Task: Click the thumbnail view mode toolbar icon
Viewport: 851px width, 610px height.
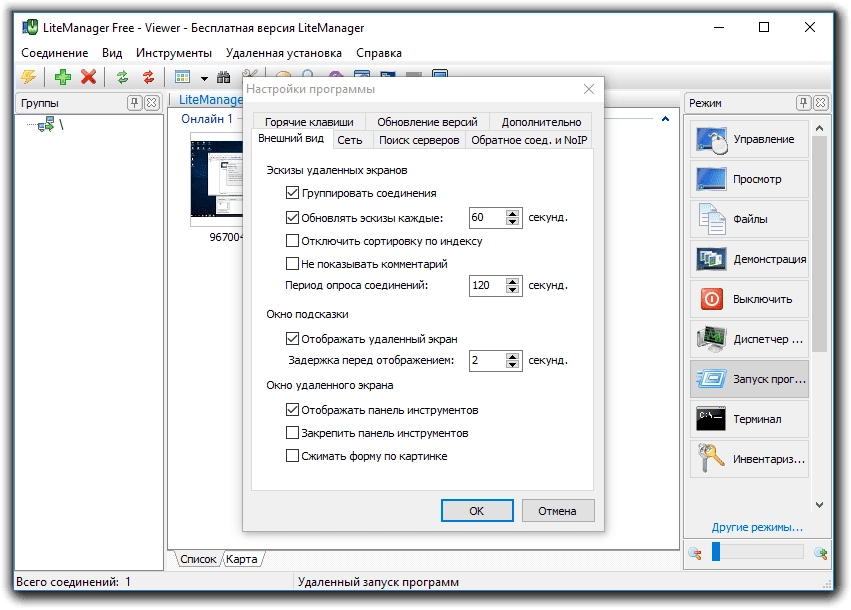Action: (182, 77)
